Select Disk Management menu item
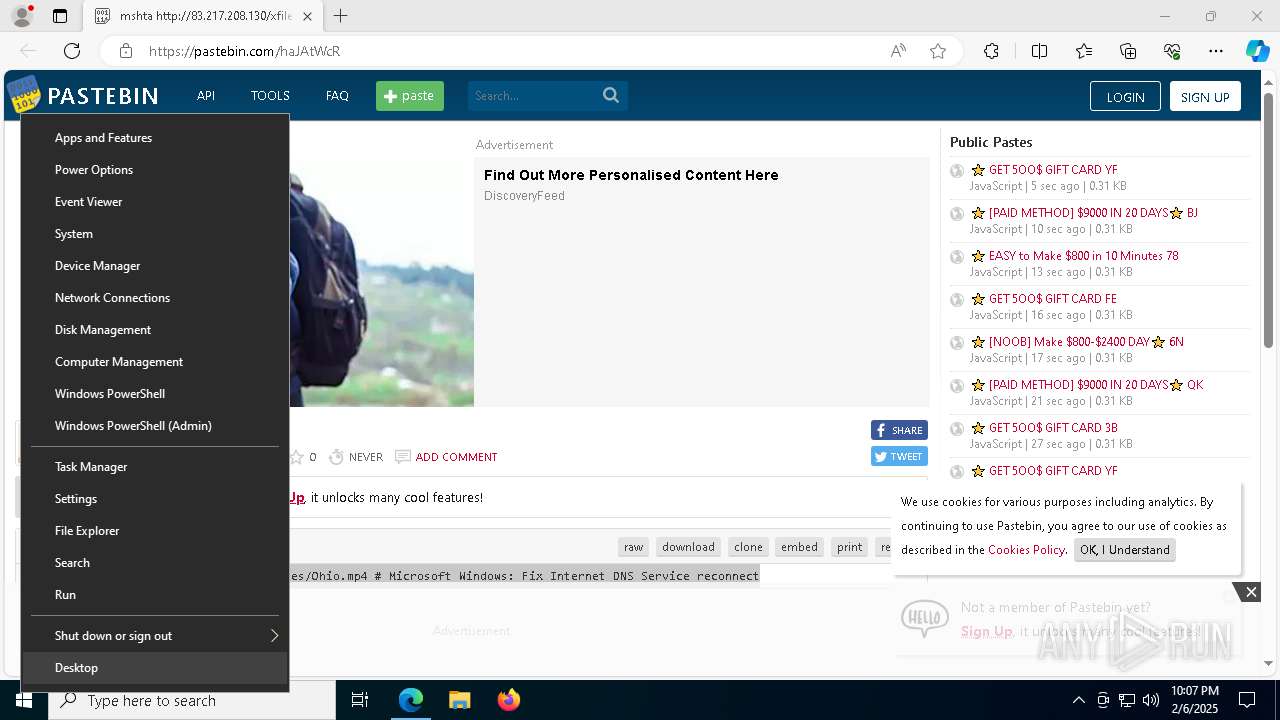This screenshot has height=720, width=1280. 155,330
